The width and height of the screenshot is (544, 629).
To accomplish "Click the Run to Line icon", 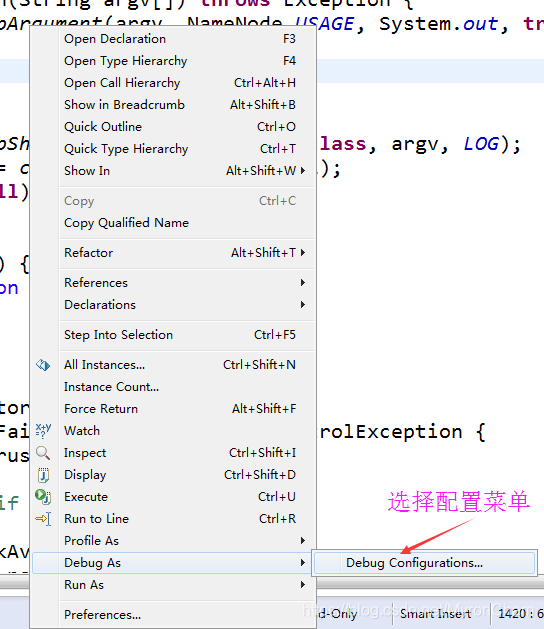I will pos(43,519).
